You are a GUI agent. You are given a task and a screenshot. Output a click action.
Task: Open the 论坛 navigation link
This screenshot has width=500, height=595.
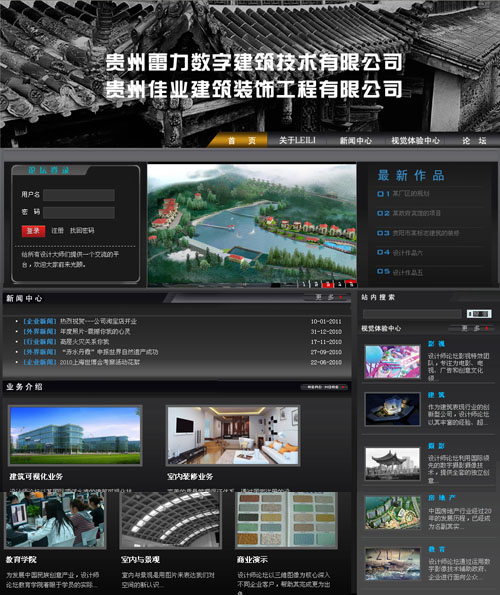474,141
